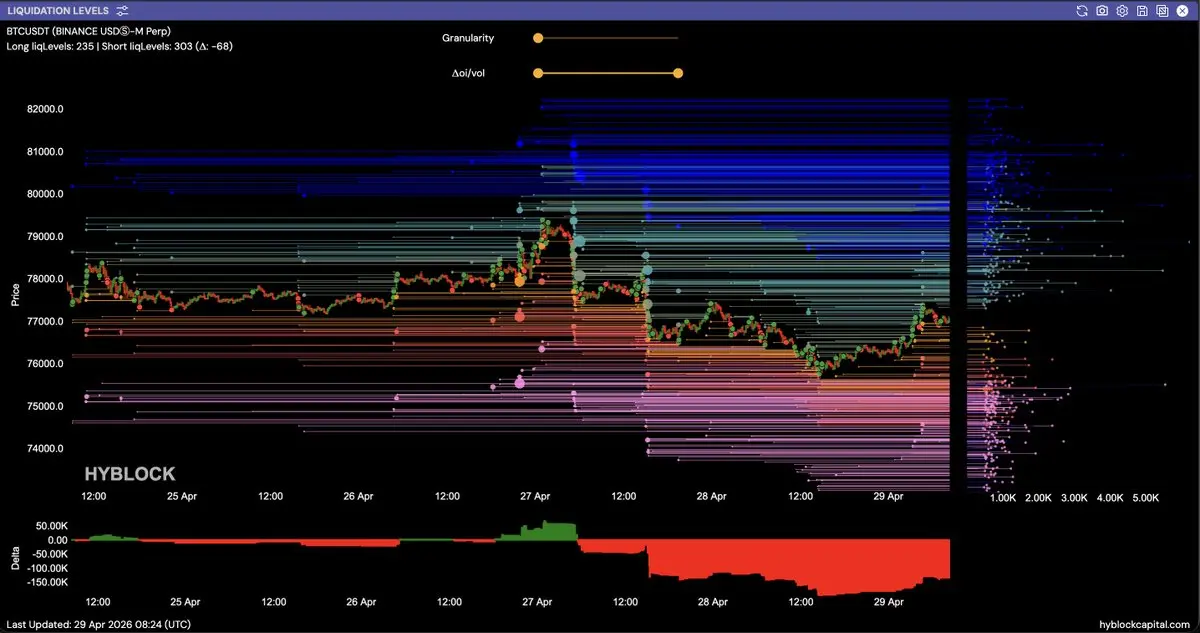Click the 1.00K histogram axis label

(1003, 497)
